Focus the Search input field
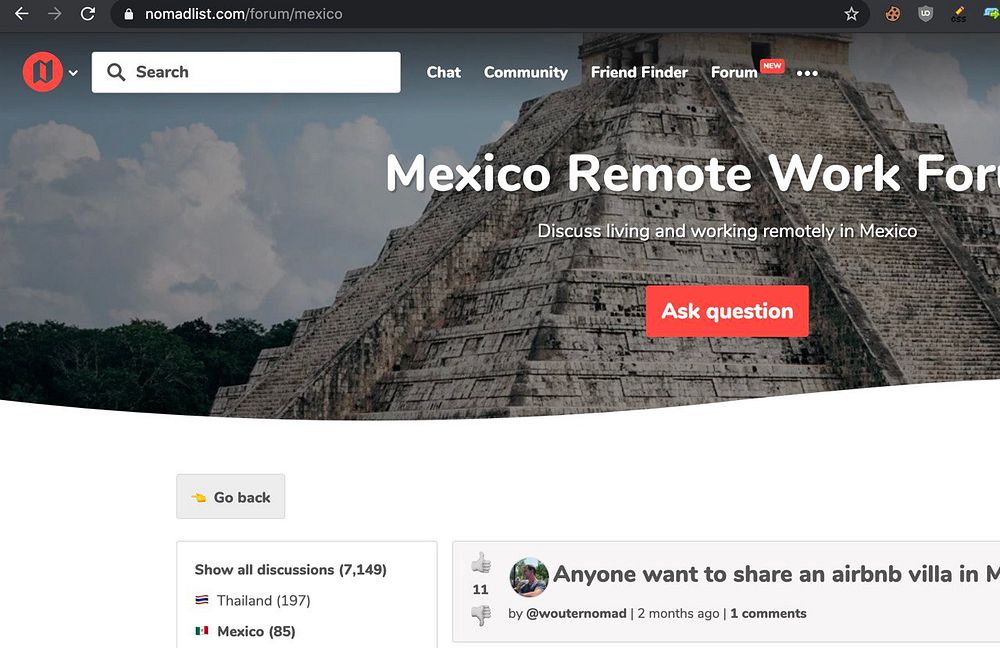Viewport: 1000px width, 648px height. tap(246, 72)
